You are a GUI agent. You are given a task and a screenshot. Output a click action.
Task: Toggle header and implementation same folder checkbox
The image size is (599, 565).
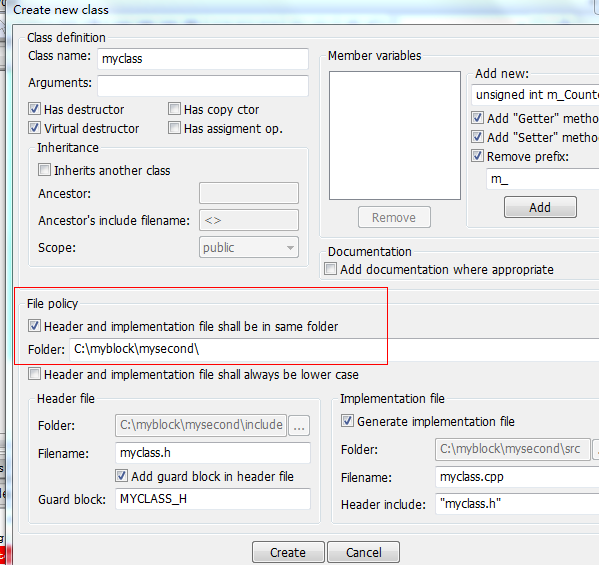(34, 326)
